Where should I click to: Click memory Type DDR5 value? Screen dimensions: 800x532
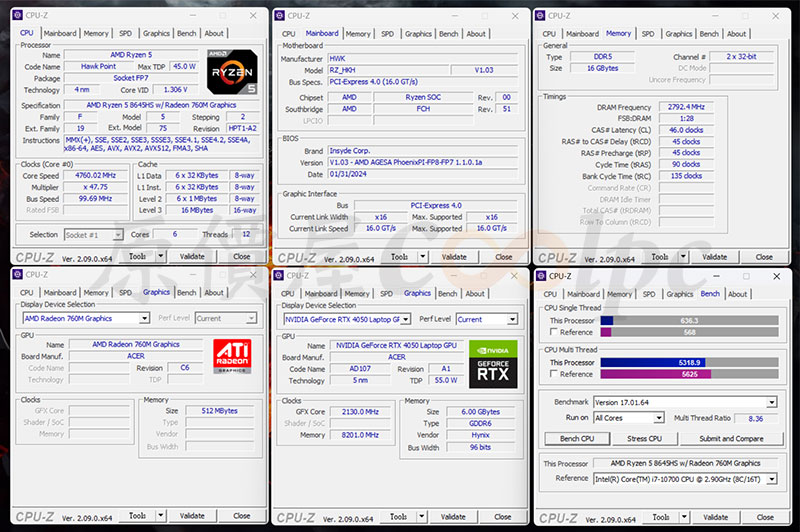[603, 57]
